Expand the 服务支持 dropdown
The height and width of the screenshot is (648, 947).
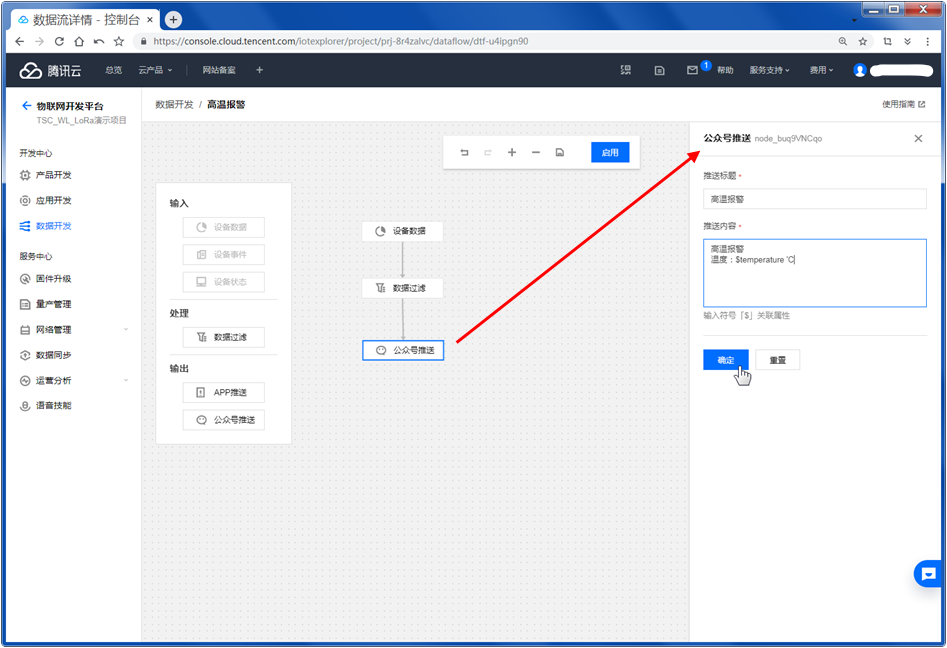[769, 70]
